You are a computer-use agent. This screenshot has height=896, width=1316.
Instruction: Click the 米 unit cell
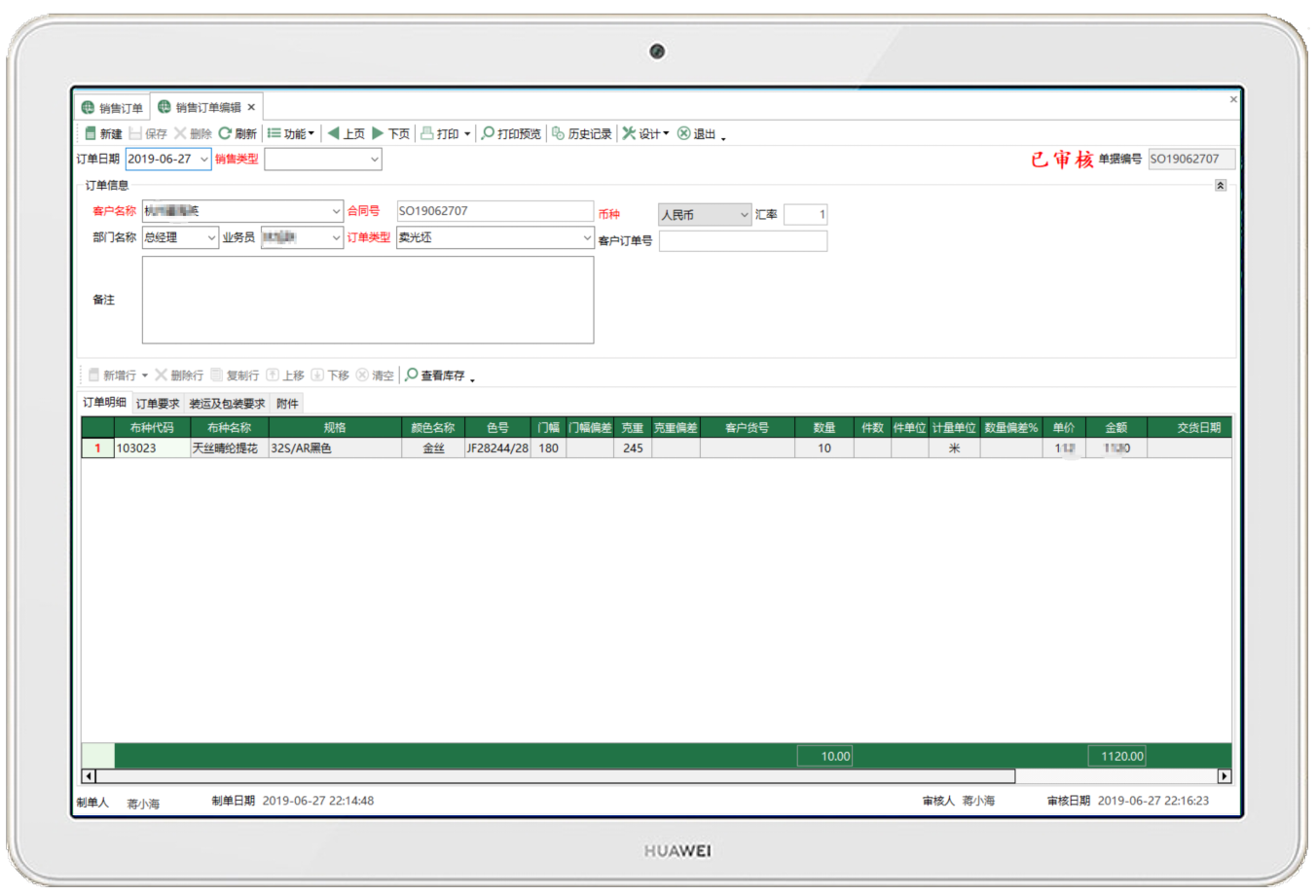(x=954, y=448)
